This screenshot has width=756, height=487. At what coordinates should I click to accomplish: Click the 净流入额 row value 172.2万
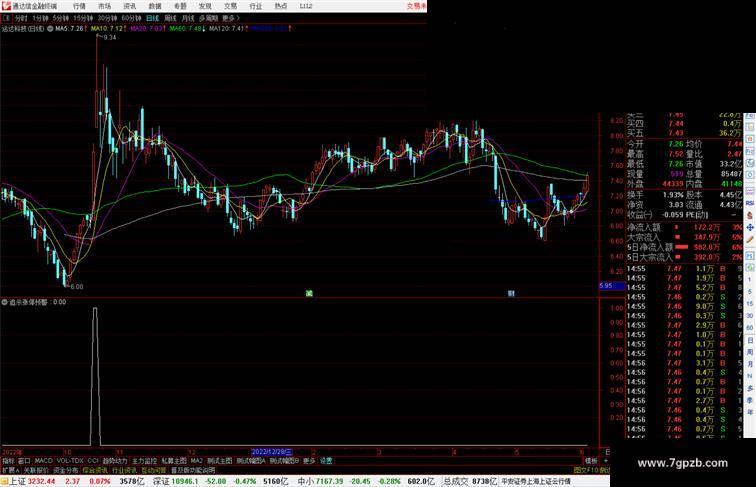tap(707, 227)
